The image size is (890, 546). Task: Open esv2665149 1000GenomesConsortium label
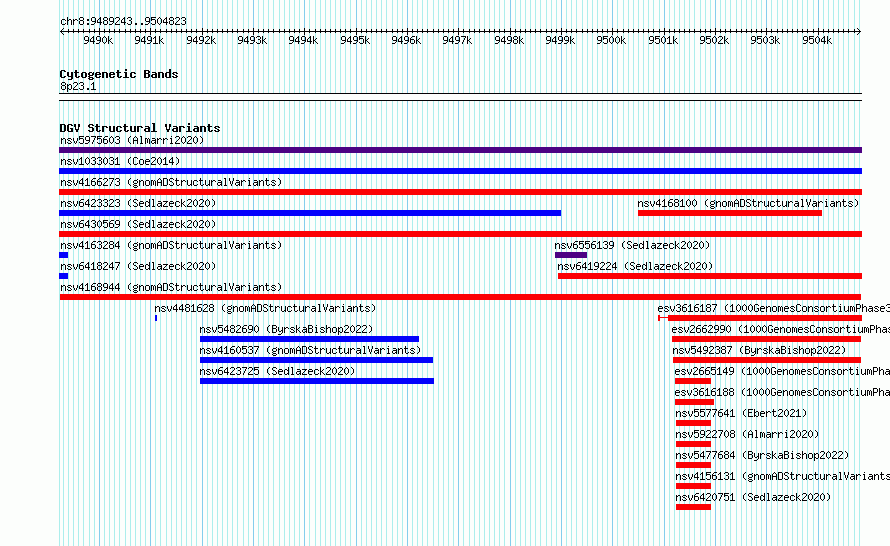click(x=782, y=371)
